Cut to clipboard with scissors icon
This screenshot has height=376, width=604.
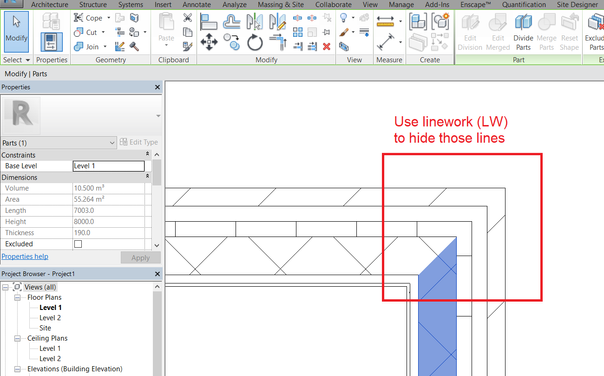coord(188,18)
